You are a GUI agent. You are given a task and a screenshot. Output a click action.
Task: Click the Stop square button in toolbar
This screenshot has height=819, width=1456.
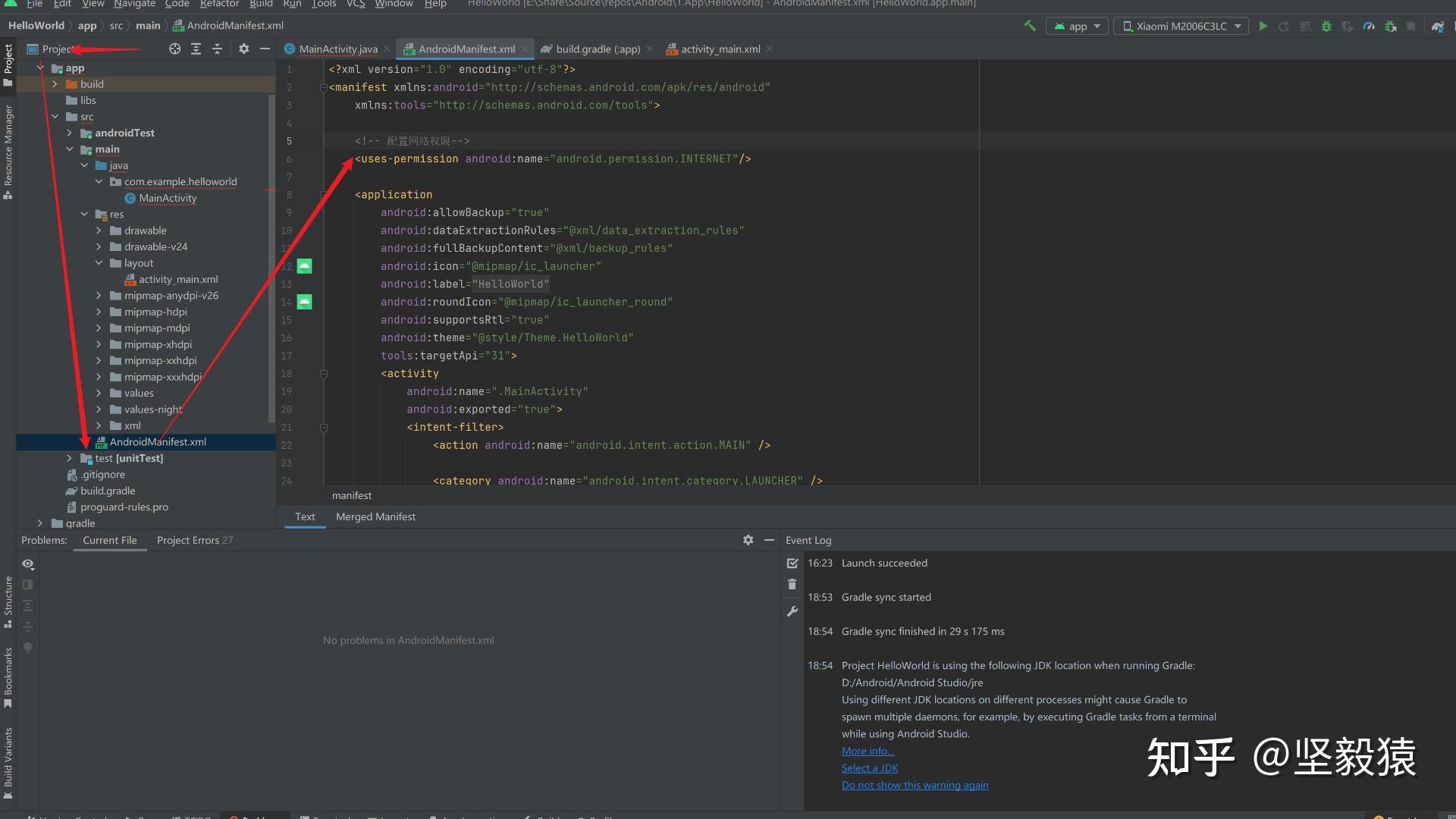[1411, 26]
